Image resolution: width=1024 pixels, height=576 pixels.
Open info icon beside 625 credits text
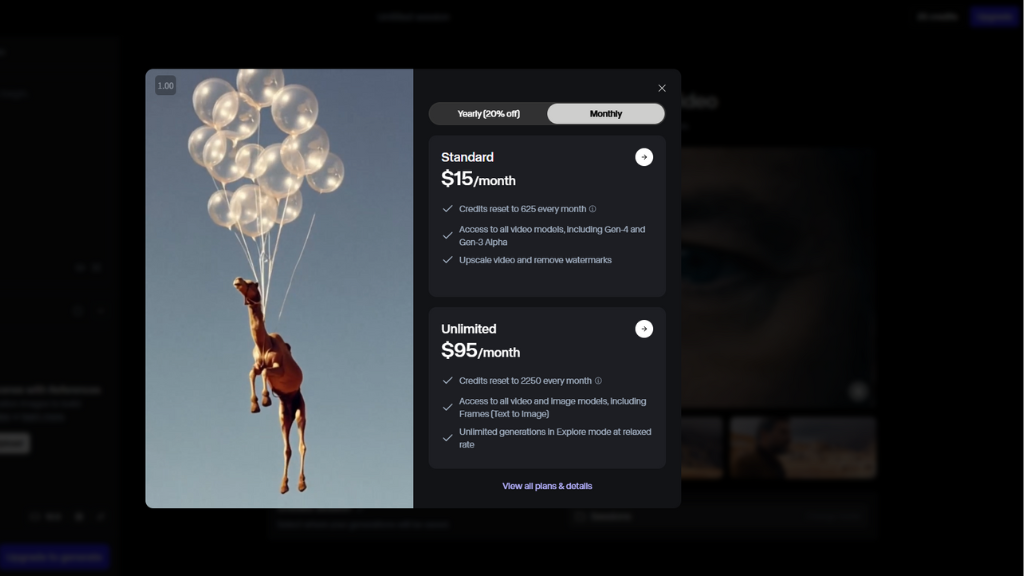click(593, 209)
